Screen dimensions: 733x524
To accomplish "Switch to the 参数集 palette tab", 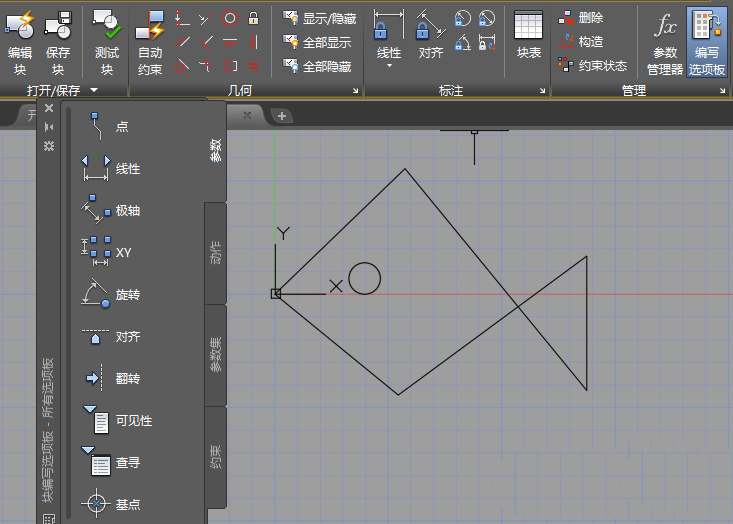I will 216,354.
